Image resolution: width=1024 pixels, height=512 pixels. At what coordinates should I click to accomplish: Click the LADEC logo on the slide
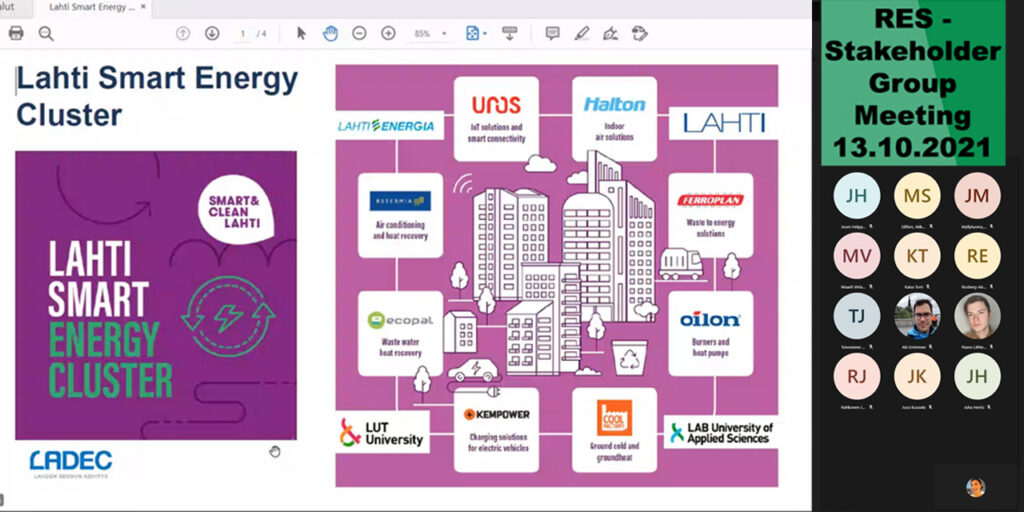click(71, 464)
